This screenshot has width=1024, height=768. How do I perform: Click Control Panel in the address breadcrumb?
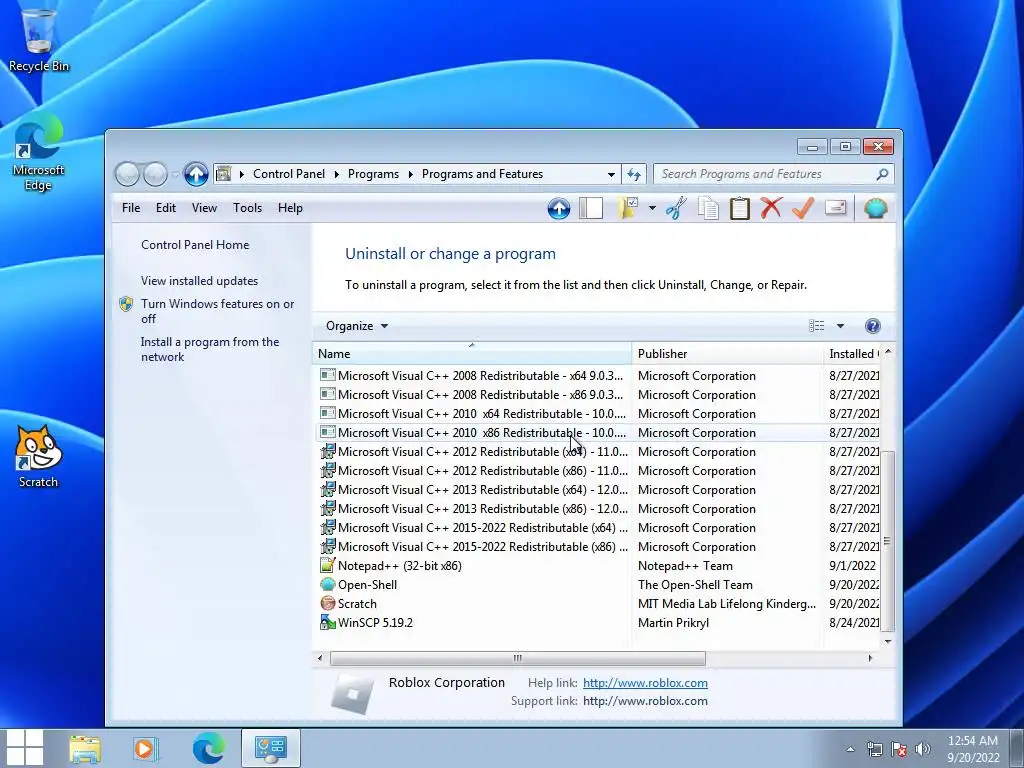289,174
